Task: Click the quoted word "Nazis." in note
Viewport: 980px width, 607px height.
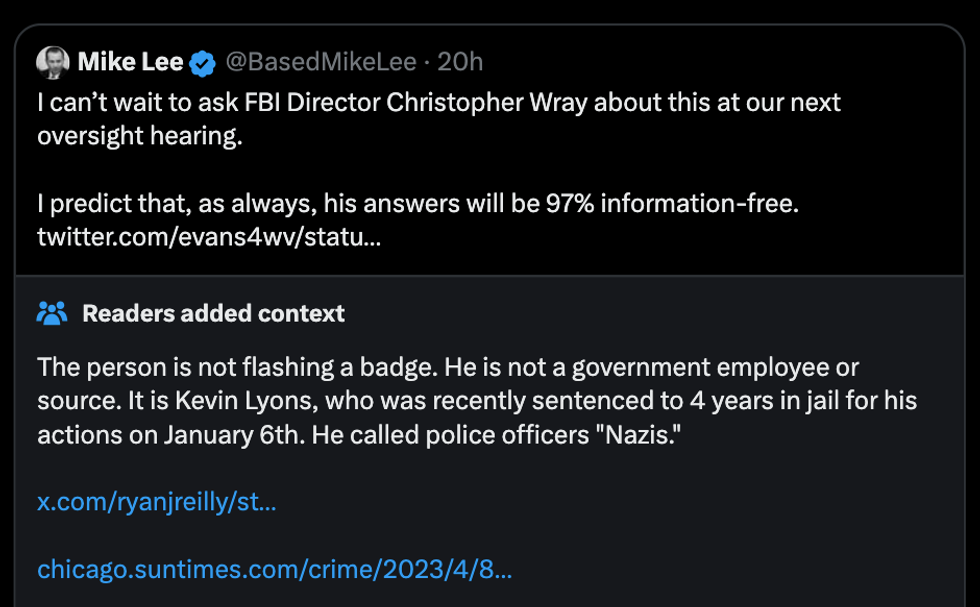Action: [635, 435]
